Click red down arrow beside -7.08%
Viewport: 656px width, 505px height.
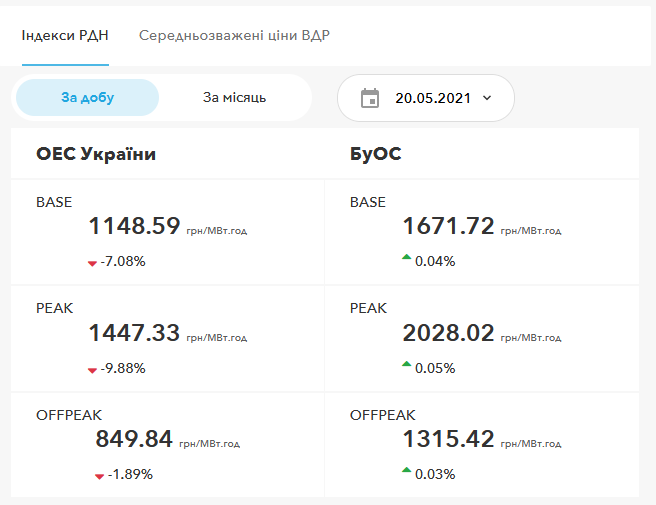[x=92, y=263]
